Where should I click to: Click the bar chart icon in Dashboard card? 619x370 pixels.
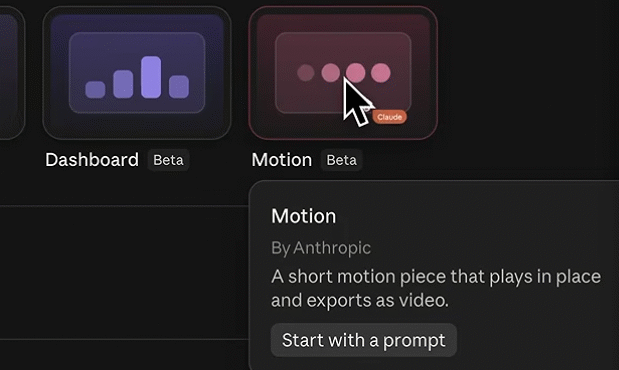point(137,77)
